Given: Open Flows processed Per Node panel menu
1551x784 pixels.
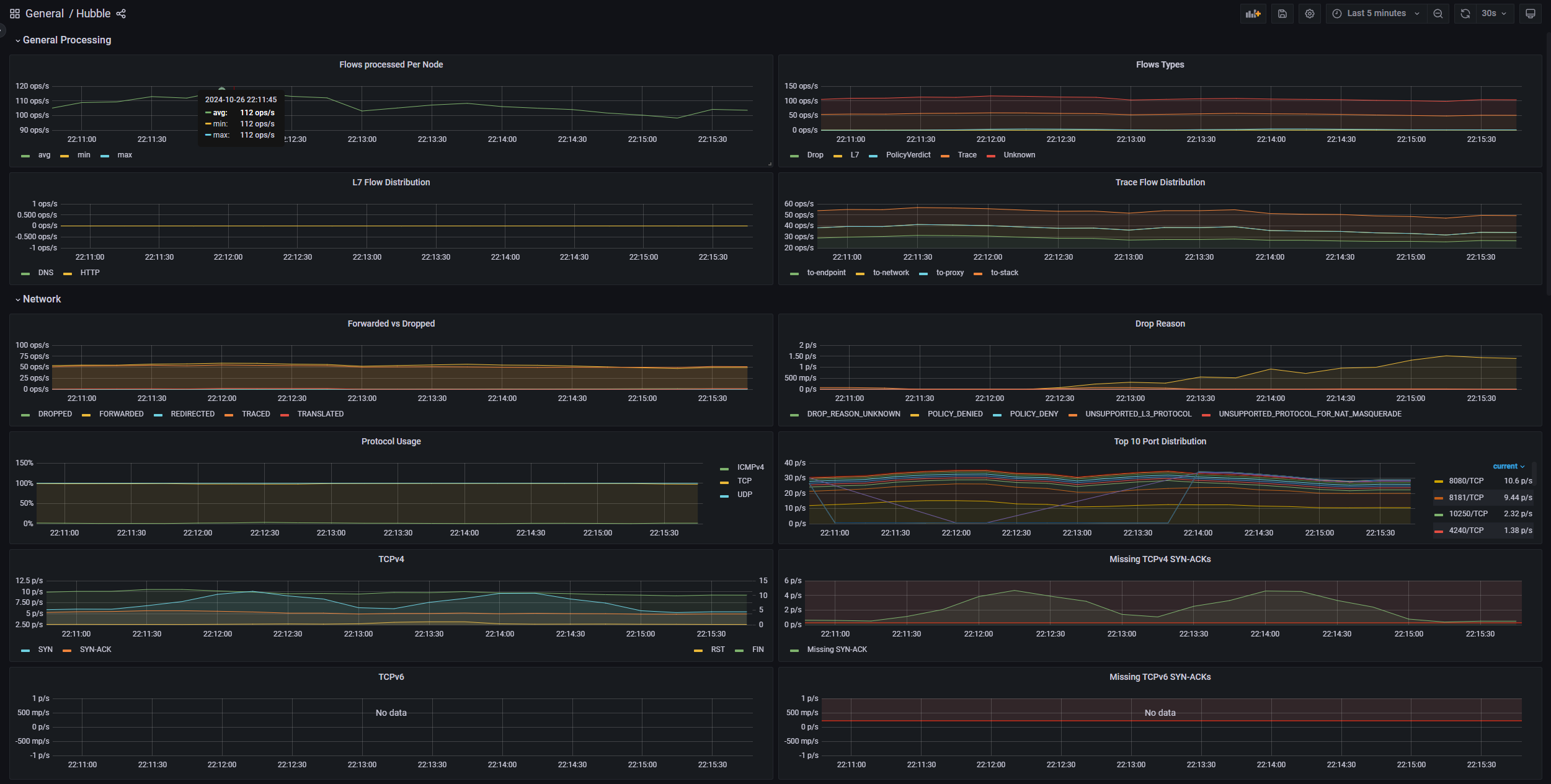Looking at the screenshot, I should pyautogui.click(x=391, y=64).
